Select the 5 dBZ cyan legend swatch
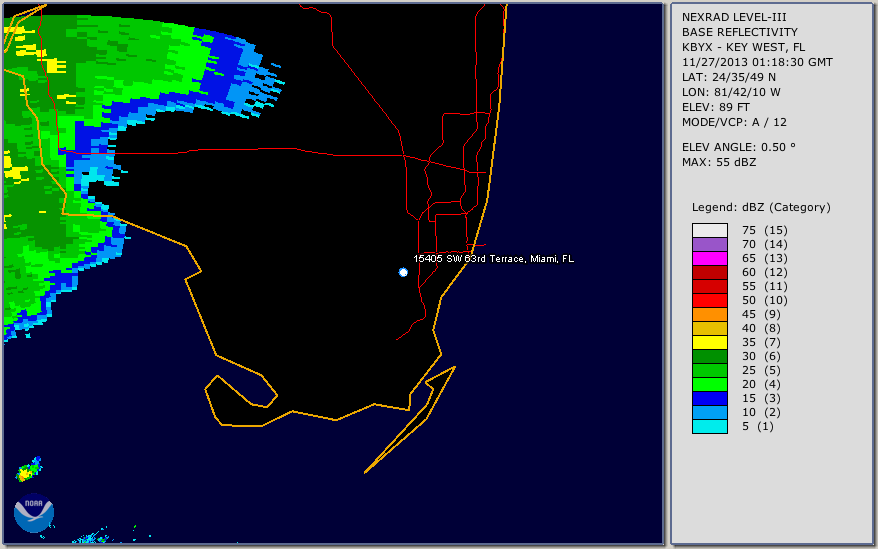The width and height of the screenshot is (878, 549). point(710,426)
